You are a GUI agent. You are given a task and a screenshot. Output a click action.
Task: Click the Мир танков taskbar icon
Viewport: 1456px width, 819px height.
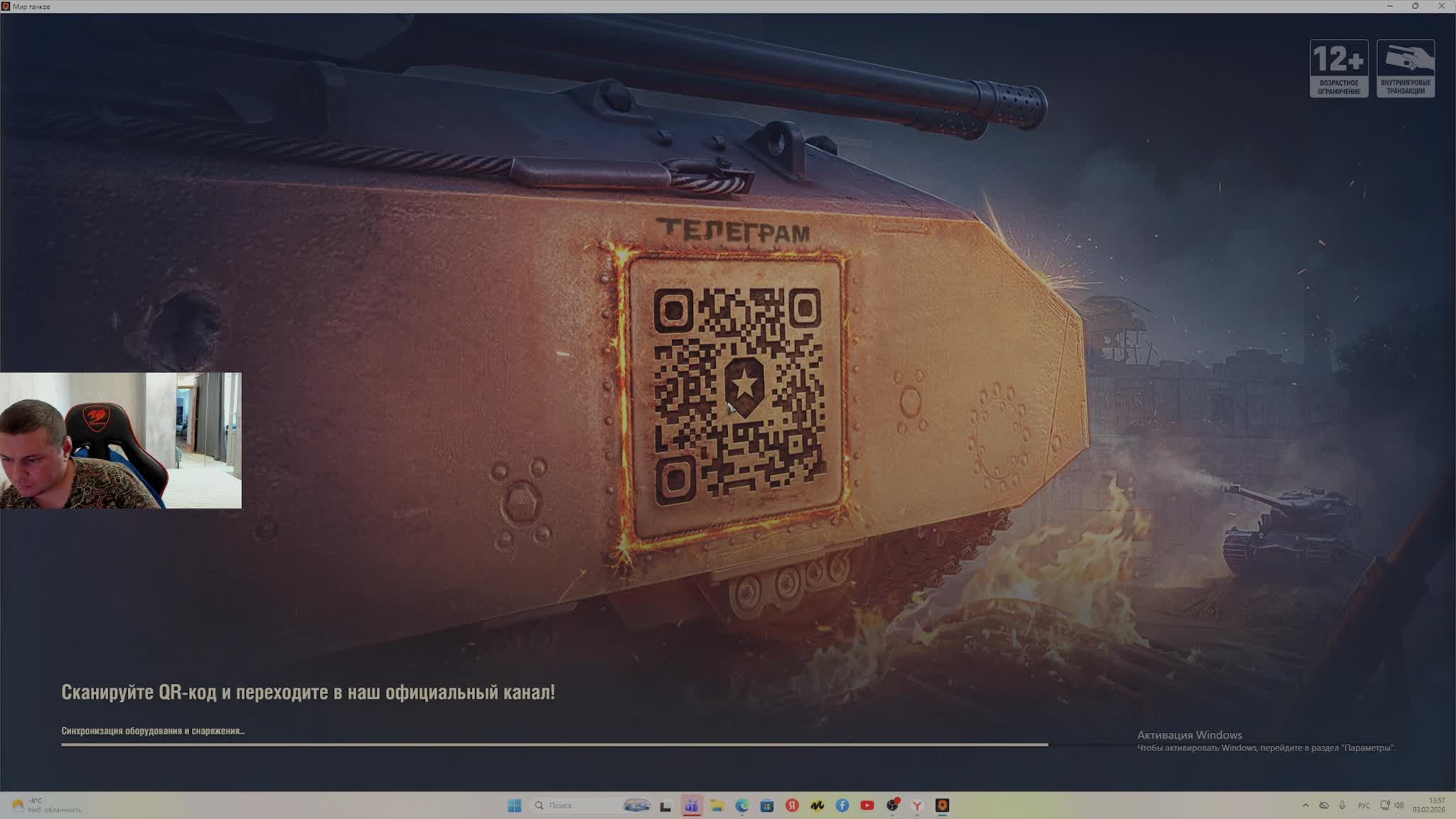pos(943,805)
